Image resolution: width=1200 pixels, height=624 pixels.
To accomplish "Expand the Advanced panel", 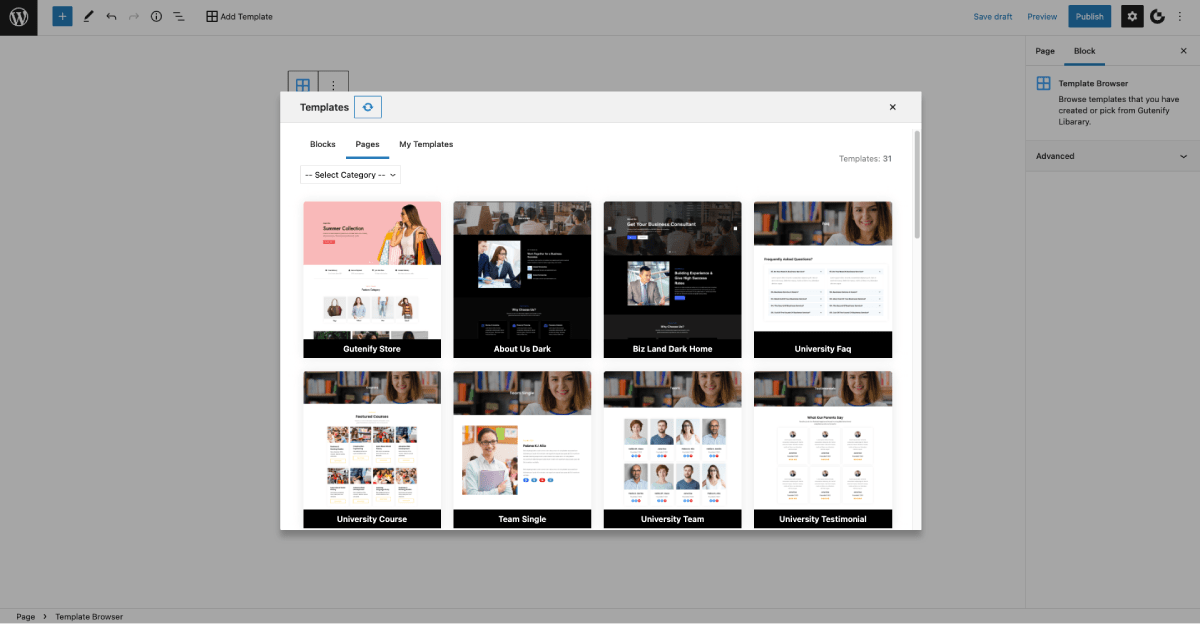I will click(x=1112, y=156).
